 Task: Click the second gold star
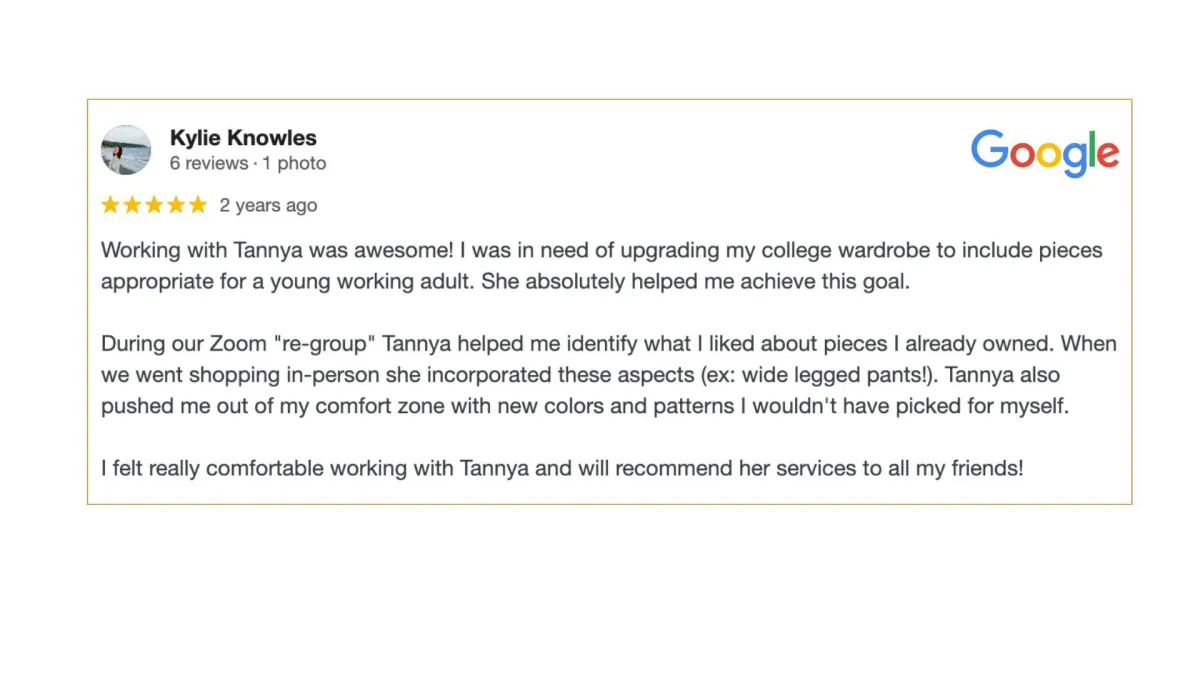(132, 205)
